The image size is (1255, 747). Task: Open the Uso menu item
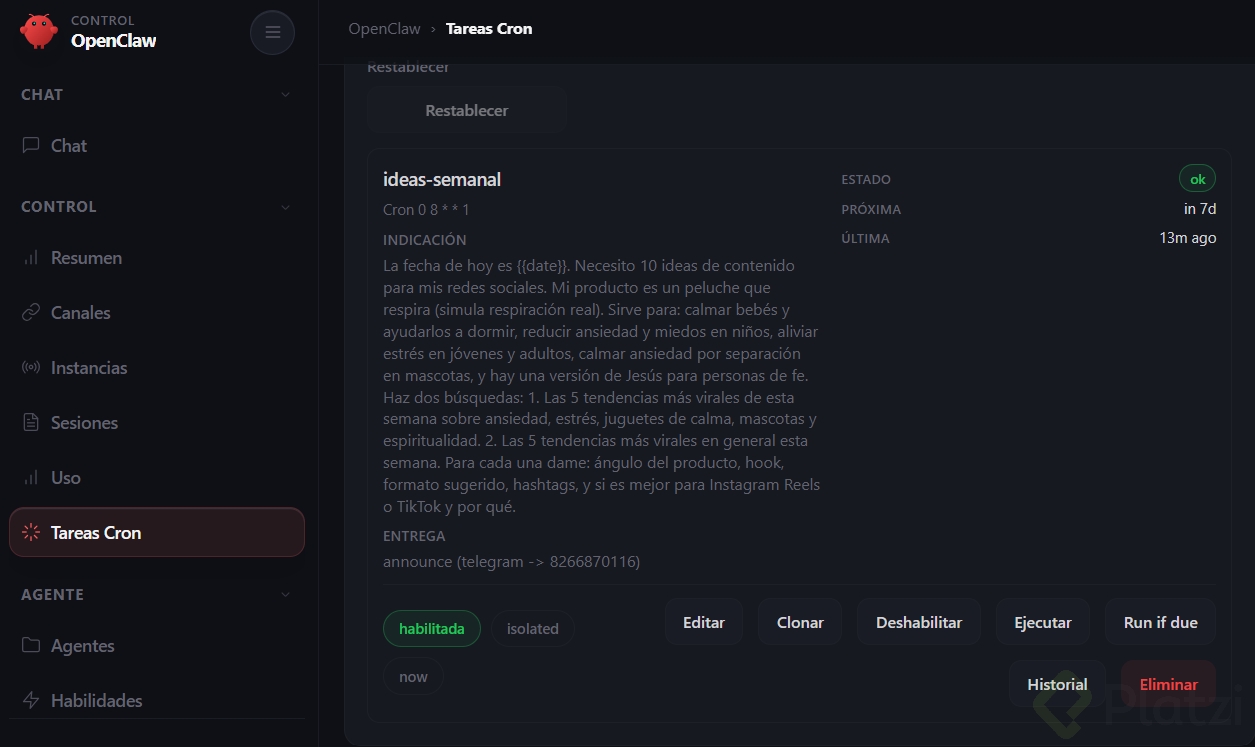[x=66, y=478]
